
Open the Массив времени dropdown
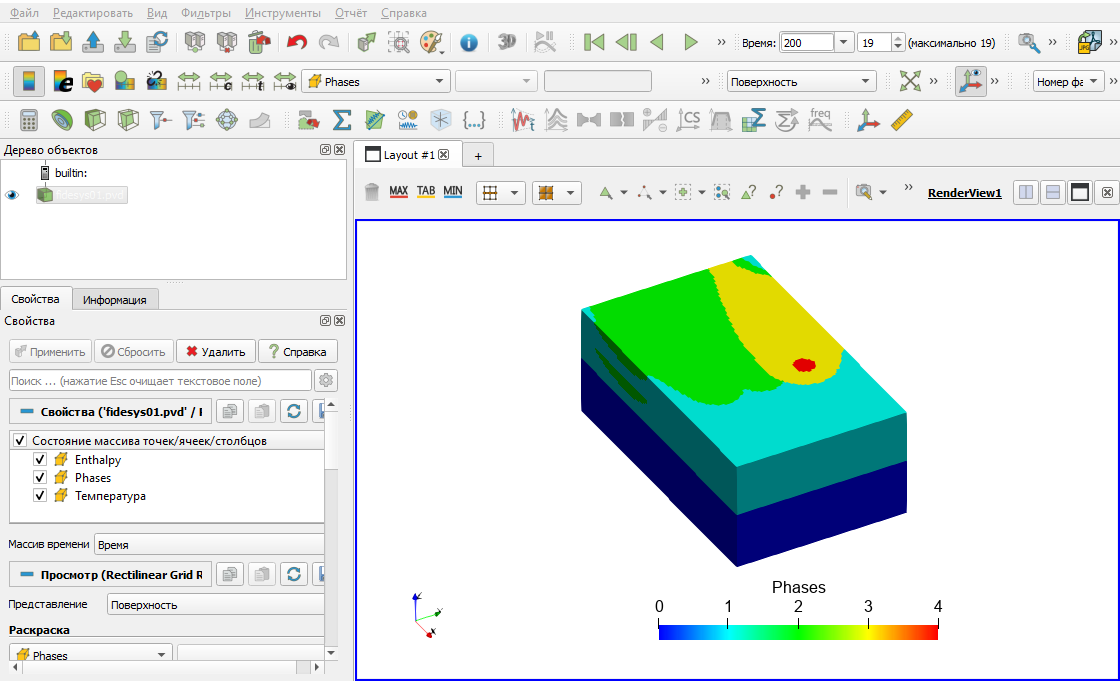coord(209,545)
